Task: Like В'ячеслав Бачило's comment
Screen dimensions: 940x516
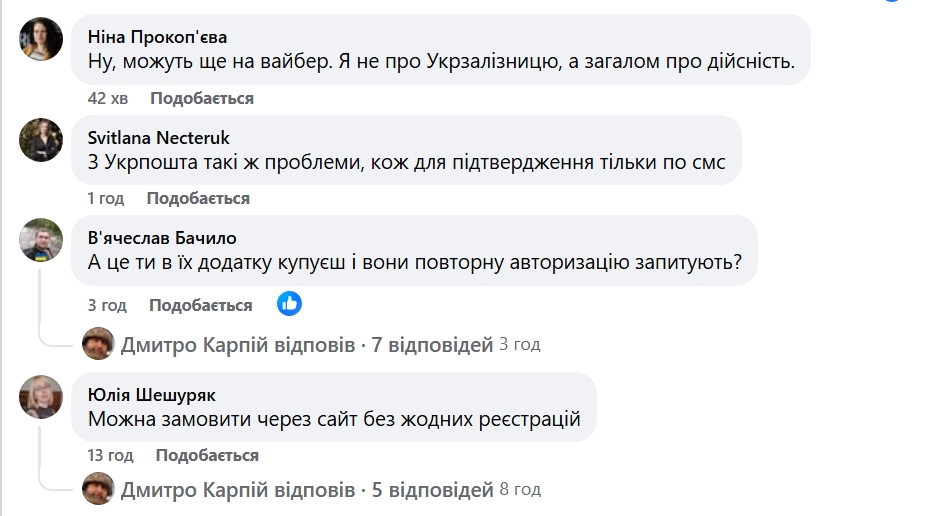Action: [200, 305]
